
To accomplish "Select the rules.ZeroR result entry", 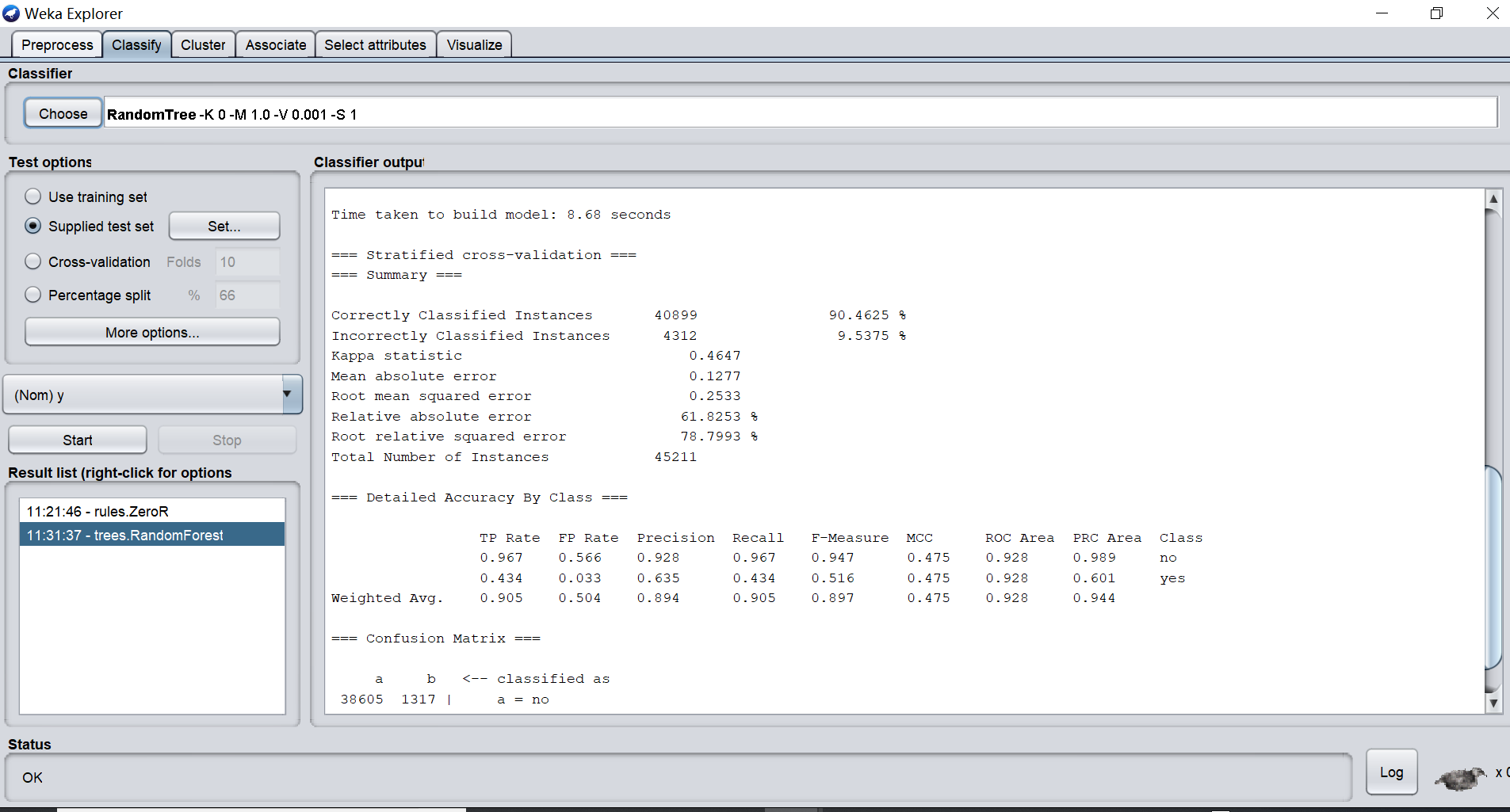I will pyautogui.click(x=152, y=511).
